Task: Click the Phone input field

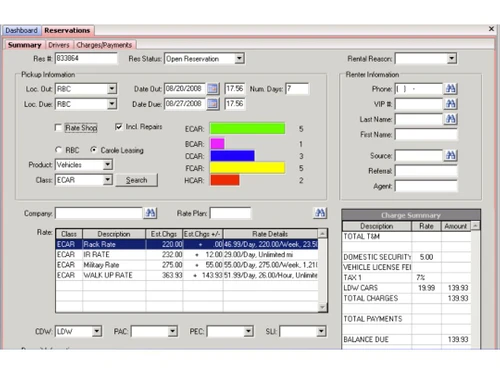Action: tap(419, 89)
